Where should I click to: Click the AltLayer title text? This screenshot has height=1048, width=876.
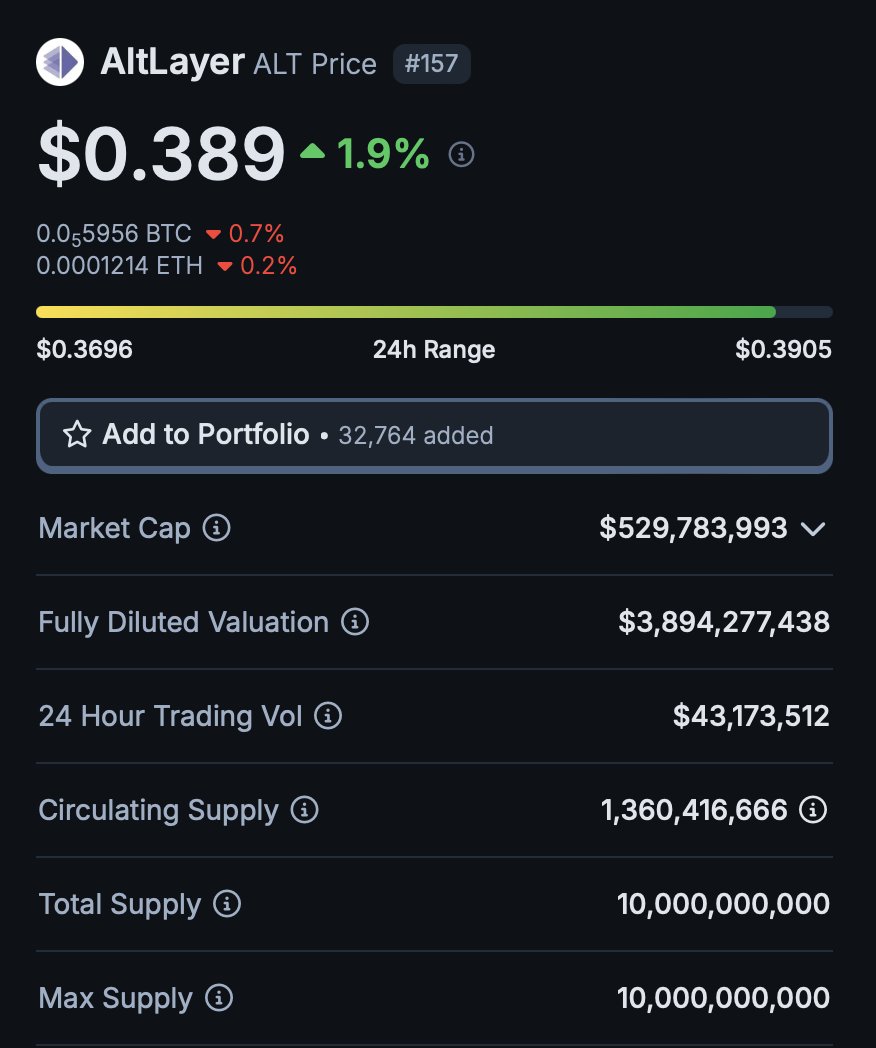pos(172,62)
